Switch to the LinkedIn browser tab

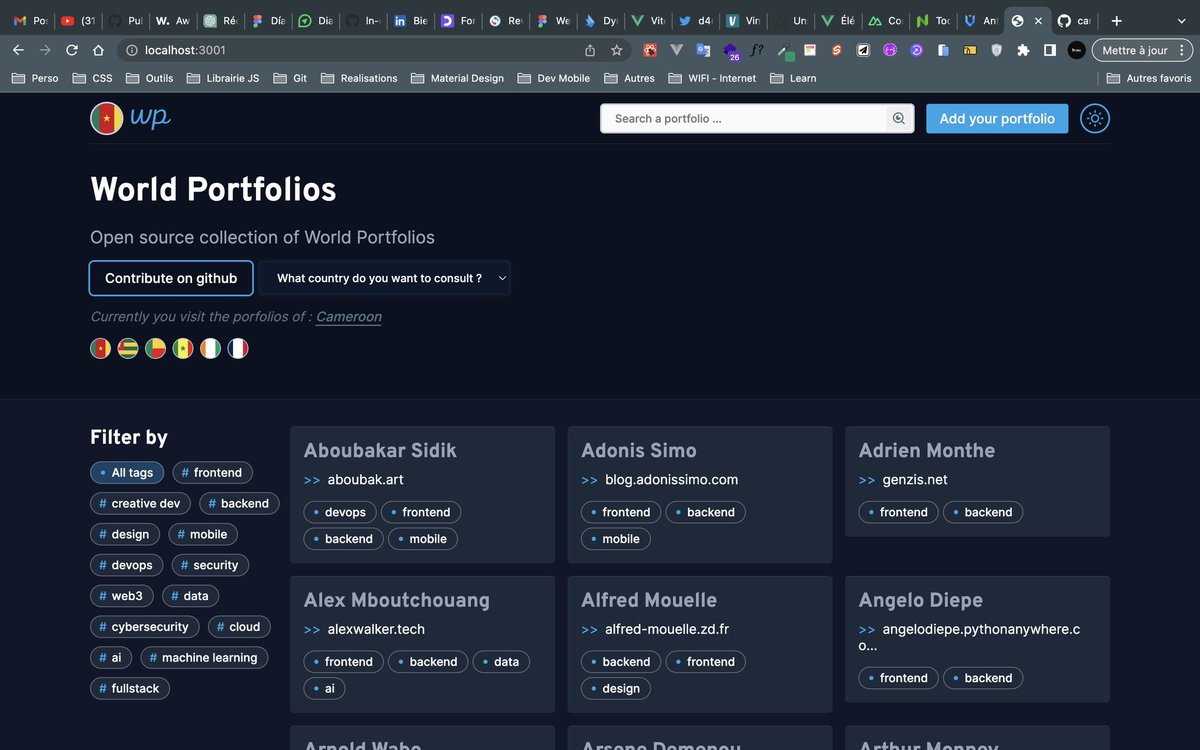click(410, 20)
